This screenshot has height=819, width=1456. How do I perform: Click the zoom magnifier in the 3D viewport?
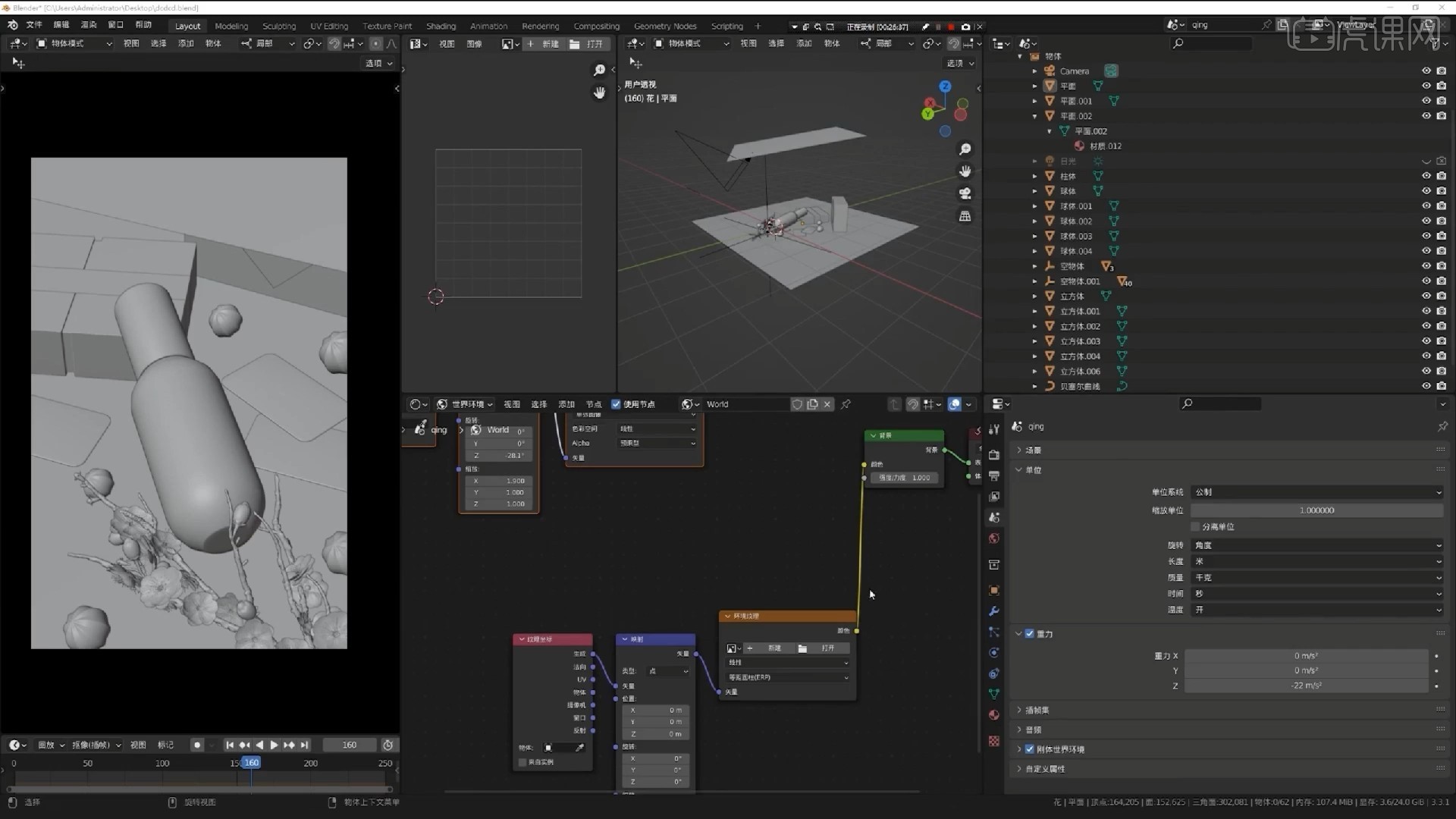pyautogui.click(x=965, y=149)
